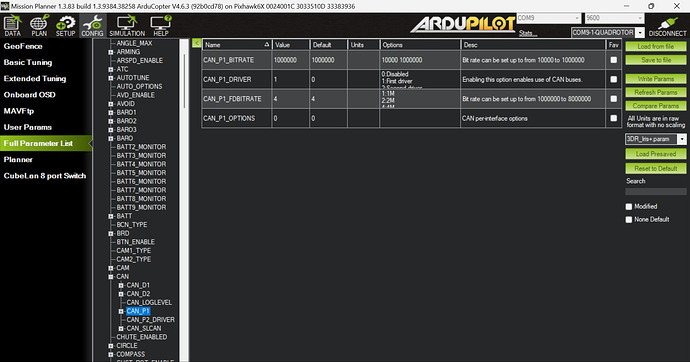This screenshot has height=362, width=690.
Task: Enable the Modified filter checkbox
Action: [x=629, y=206]
